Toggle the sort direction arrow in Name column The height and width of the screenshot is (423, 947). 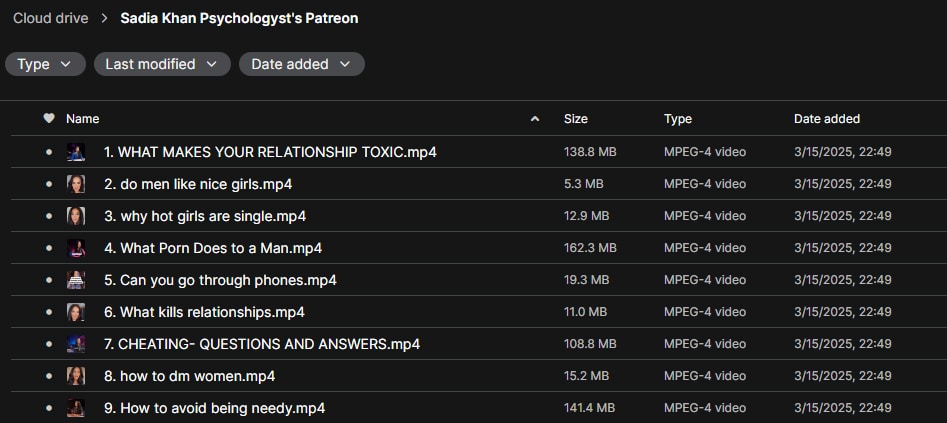point(534,119)
